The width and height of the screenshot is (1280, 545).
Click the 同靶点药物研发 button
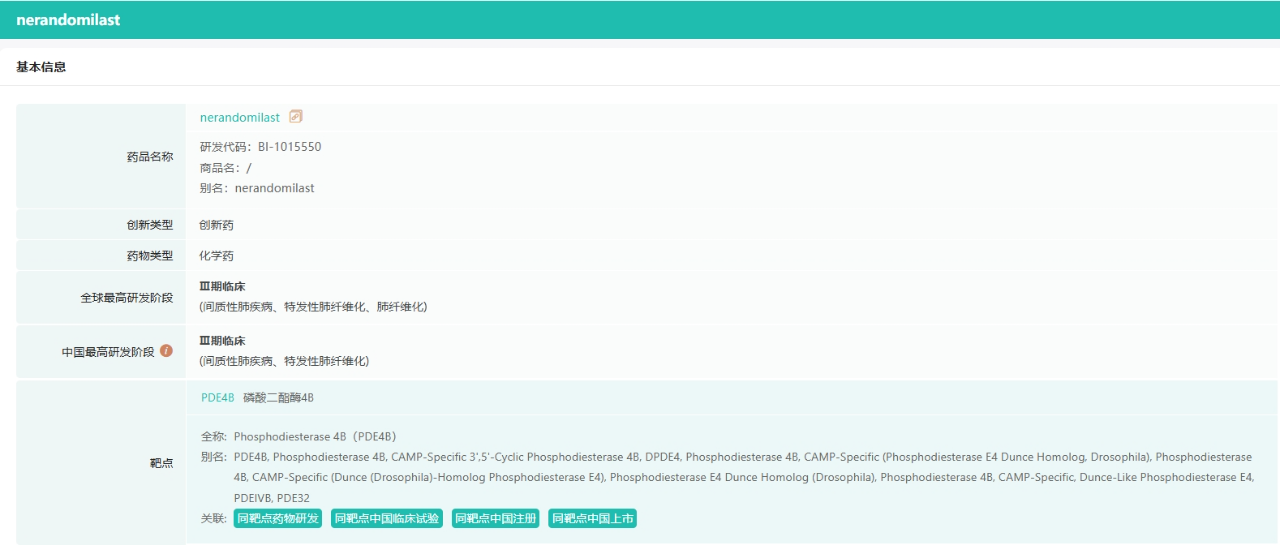(278, 518)
